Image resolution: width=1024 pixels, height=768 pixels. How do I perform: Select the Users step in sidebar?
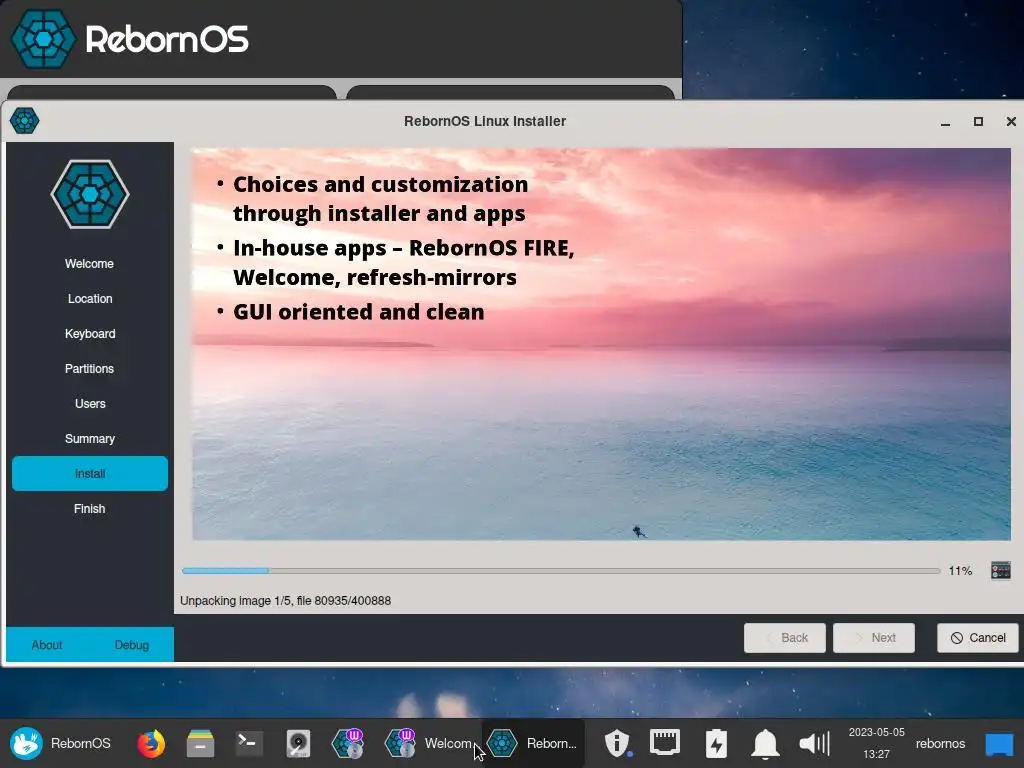click(x=89, y=404)
